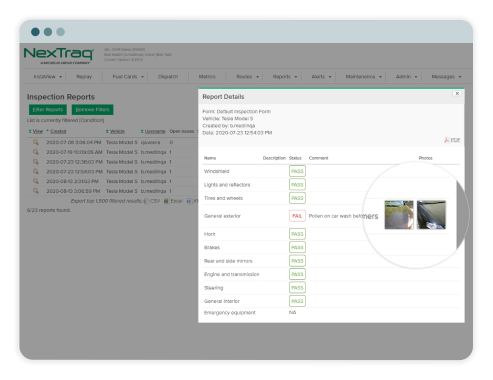Click the PASS status for Brakes
The image size is (493, 380).
(297, 247)
